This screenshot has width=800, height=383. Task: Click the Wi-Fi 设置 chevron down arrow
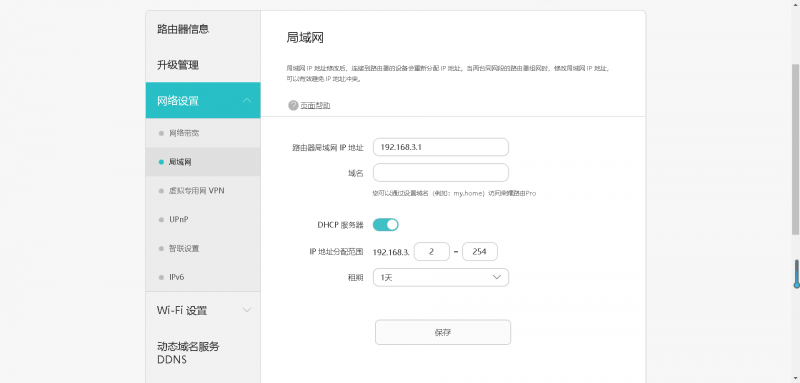pyautogui.click(x=247, y=310)
